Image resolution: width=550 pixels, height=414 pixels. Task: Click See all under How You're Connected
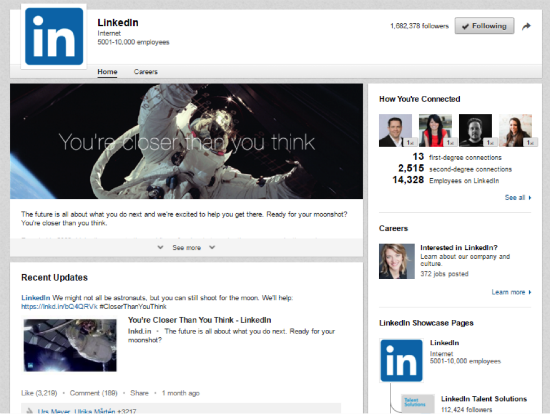point(518,198)
